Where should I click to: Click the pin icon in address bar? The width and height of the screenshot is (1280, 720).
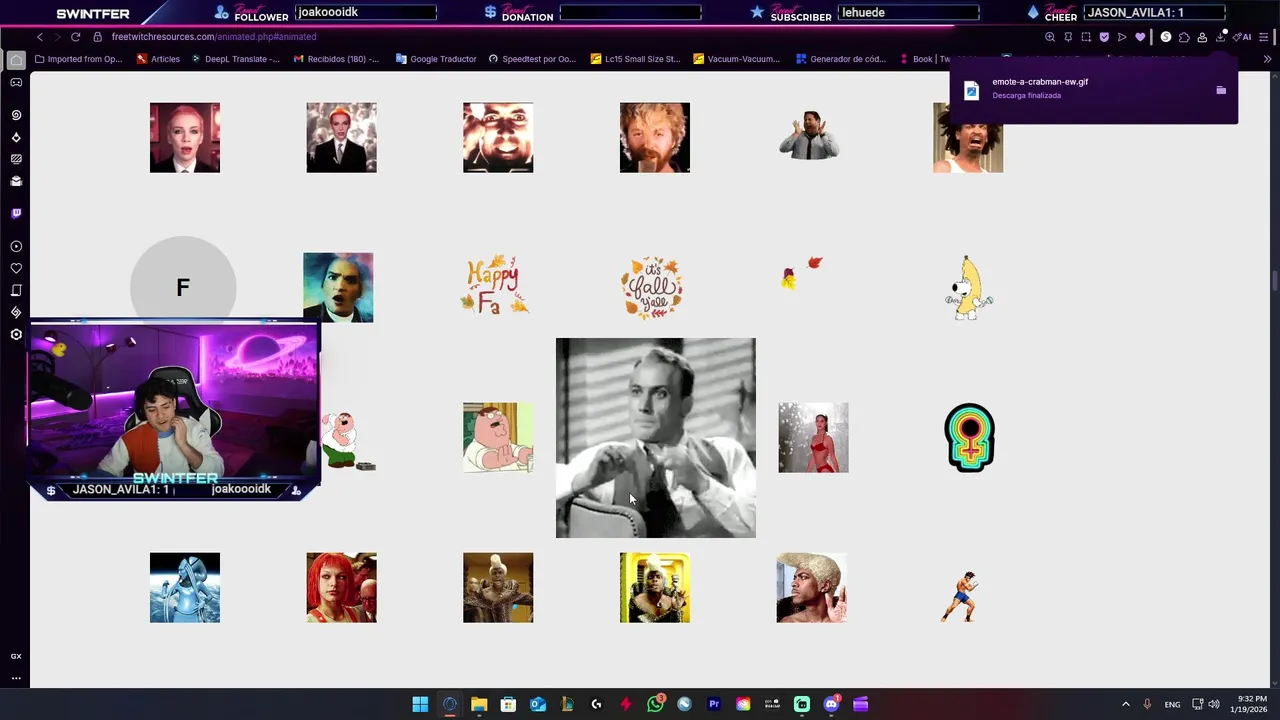pos(1068,37)
